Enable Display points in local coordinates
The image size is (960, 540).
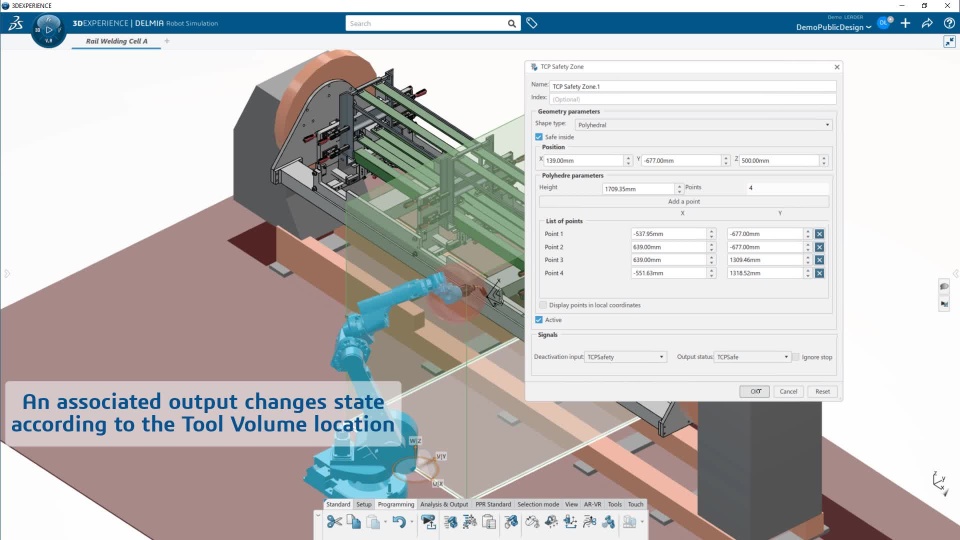[x=543, y=305]
